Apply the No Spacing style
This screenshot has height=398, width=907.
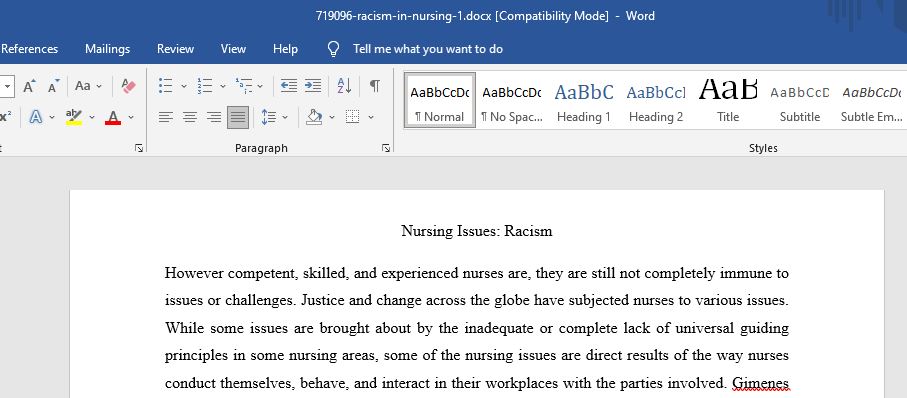512,100
